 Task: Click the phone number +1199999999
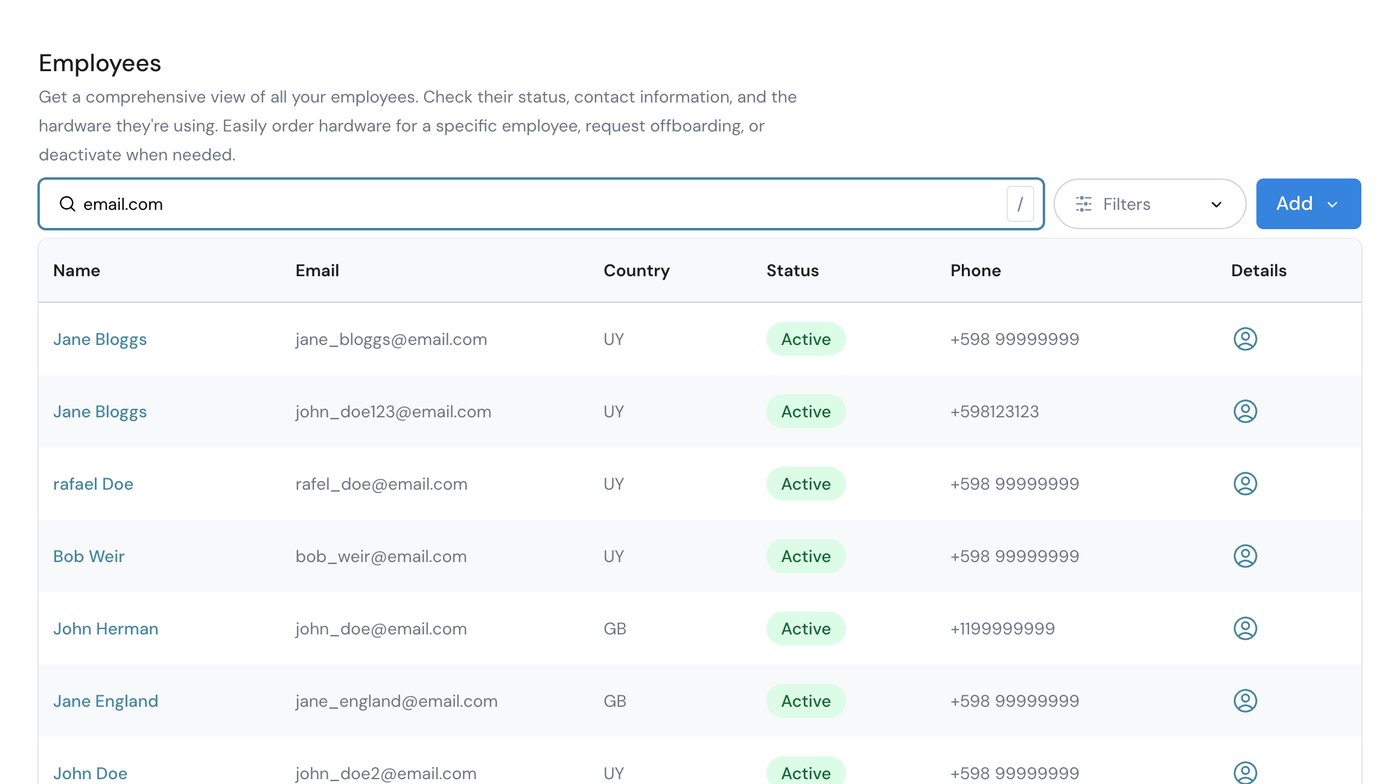1003,628
